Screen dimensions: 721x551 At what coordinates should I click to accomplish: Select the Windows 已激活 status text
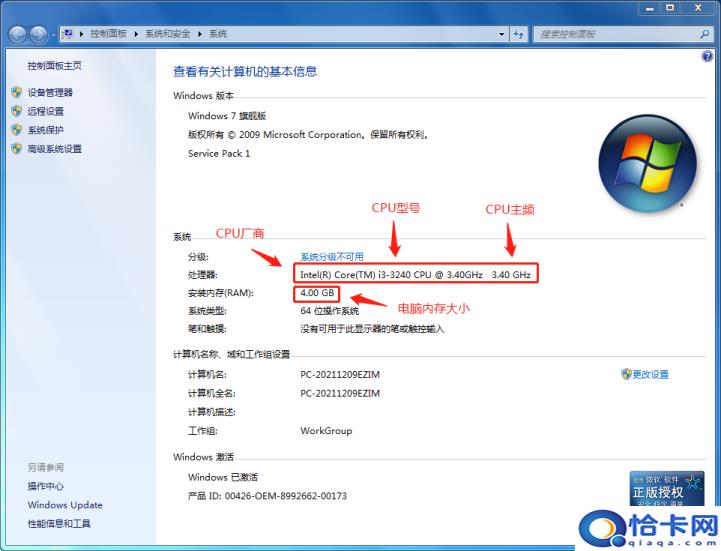tap(223, 477)
